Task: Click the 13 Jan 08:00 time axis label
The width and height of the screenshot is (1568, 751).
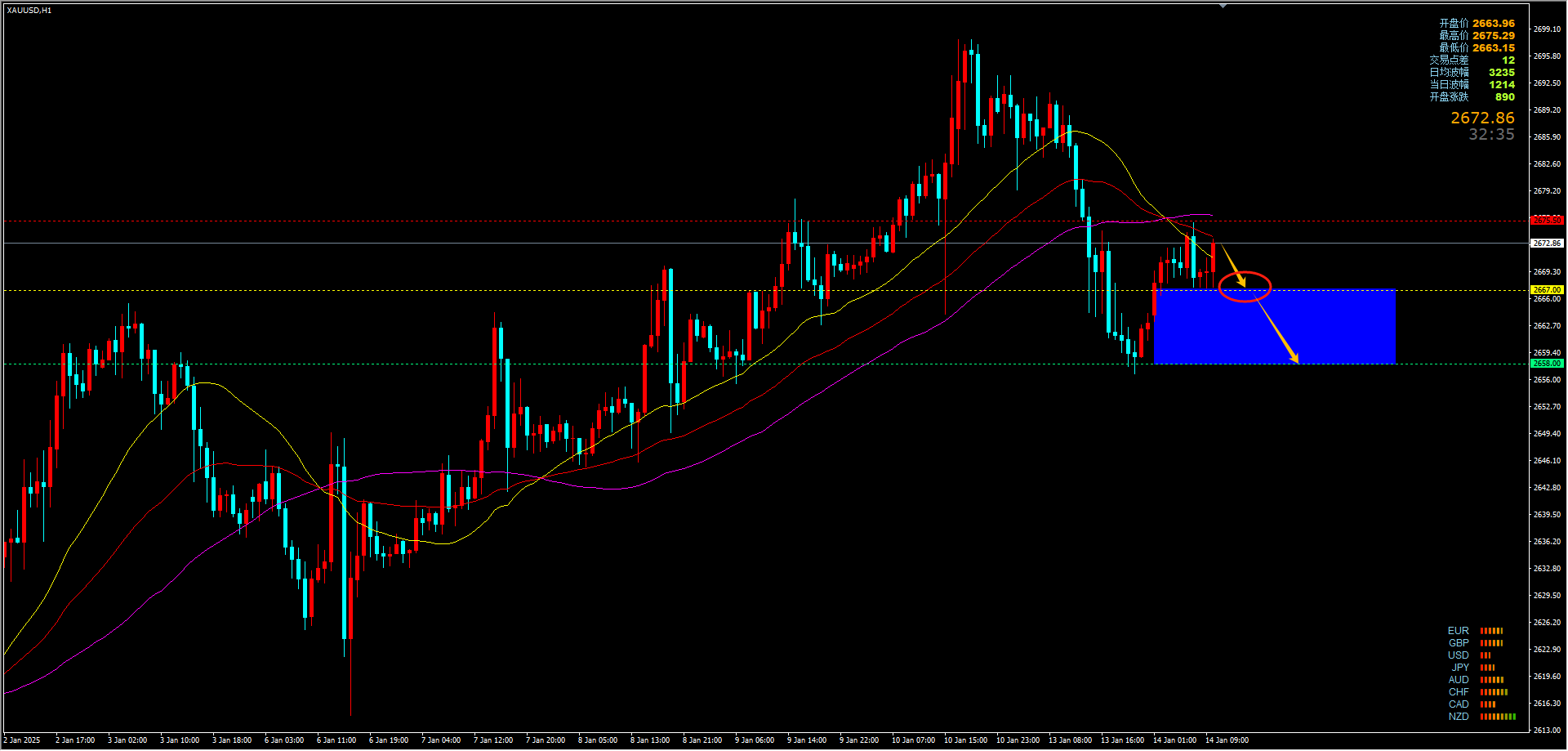Action: coord(1070,740)
